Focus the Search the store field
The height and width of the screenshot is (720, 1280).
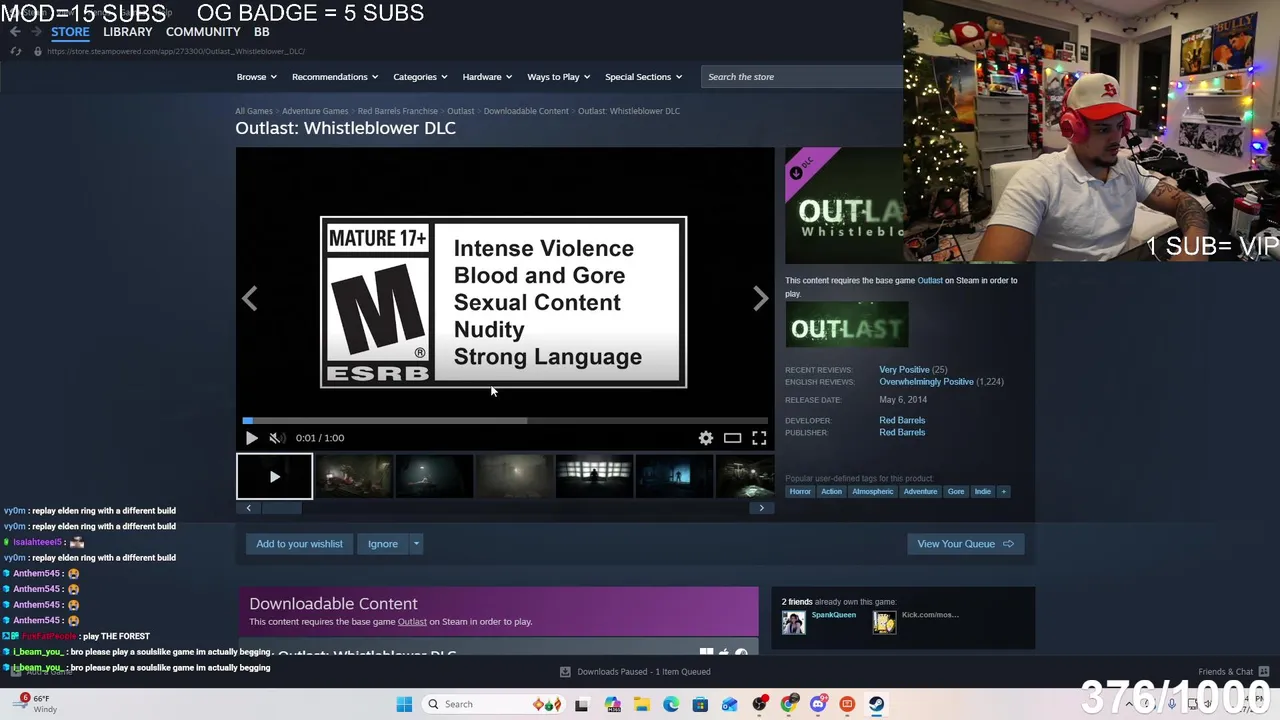tap(802, 77)
